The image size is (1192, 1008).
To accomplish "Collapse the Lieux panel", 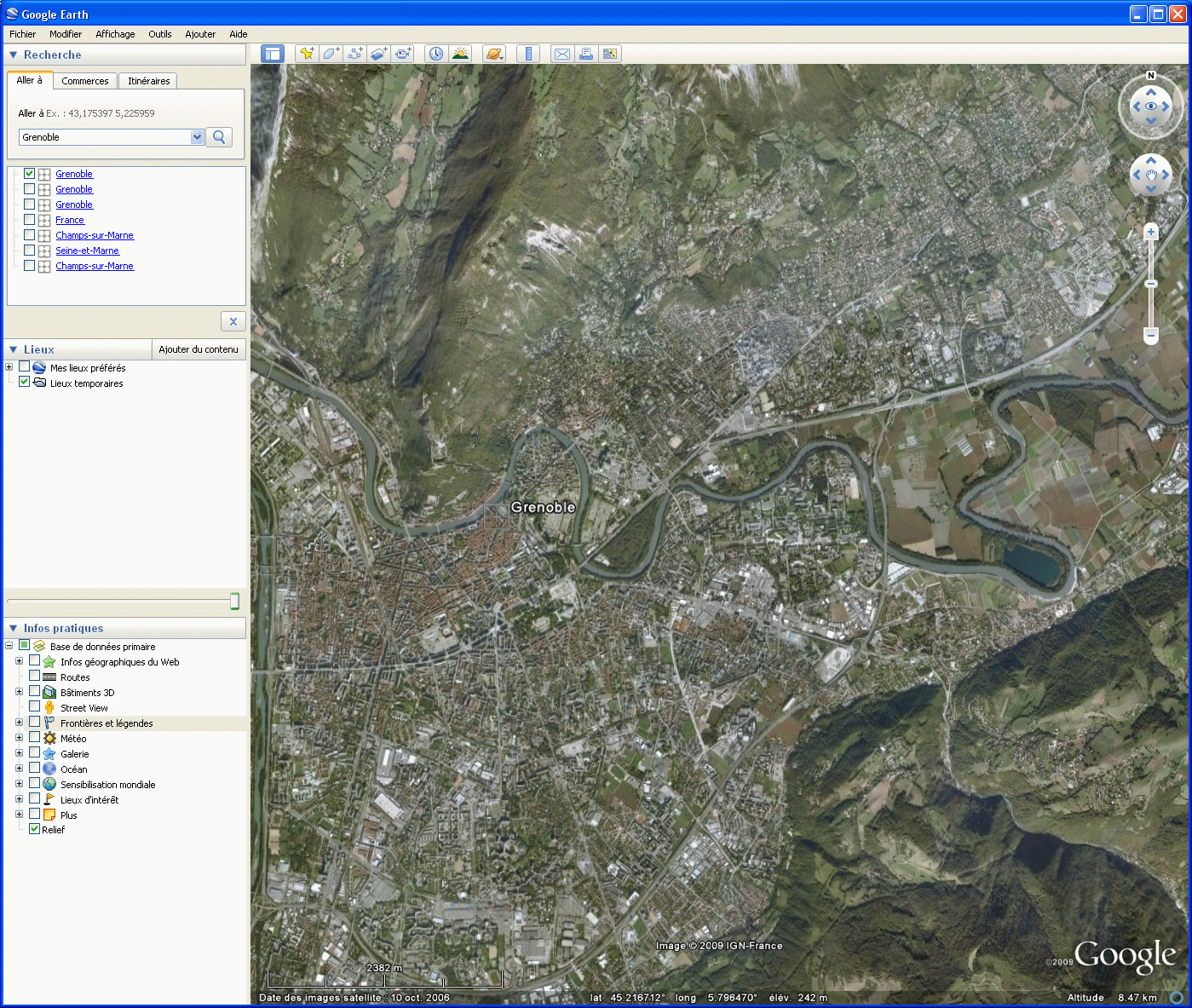I will coord(13,349).
